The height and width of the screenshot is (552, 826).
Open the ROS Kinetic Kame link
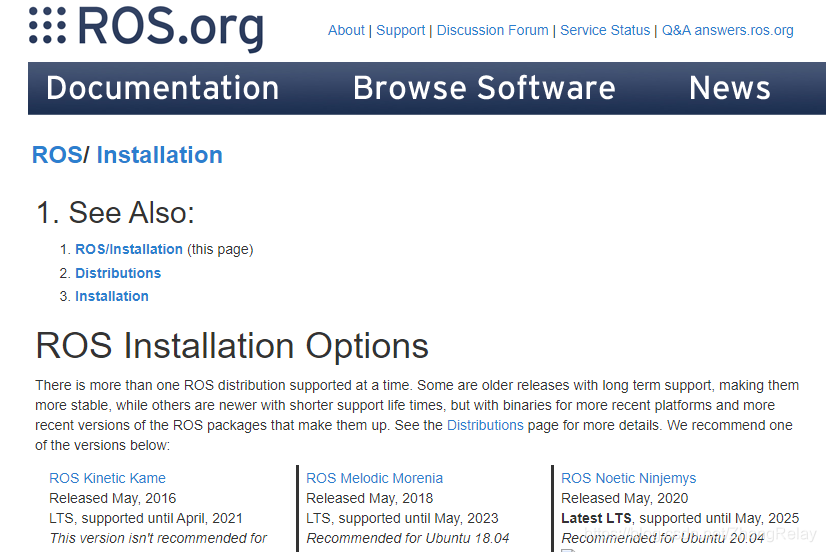pos(107,478)
